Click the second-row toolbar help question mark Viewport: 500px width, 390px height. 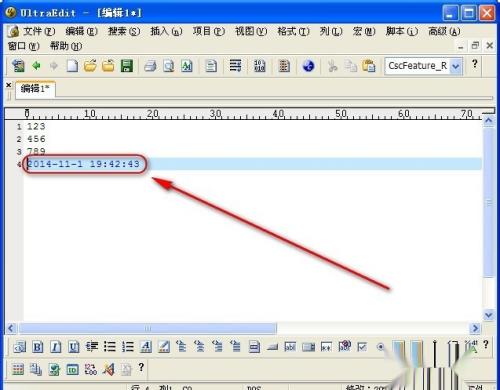coord(141,367)
